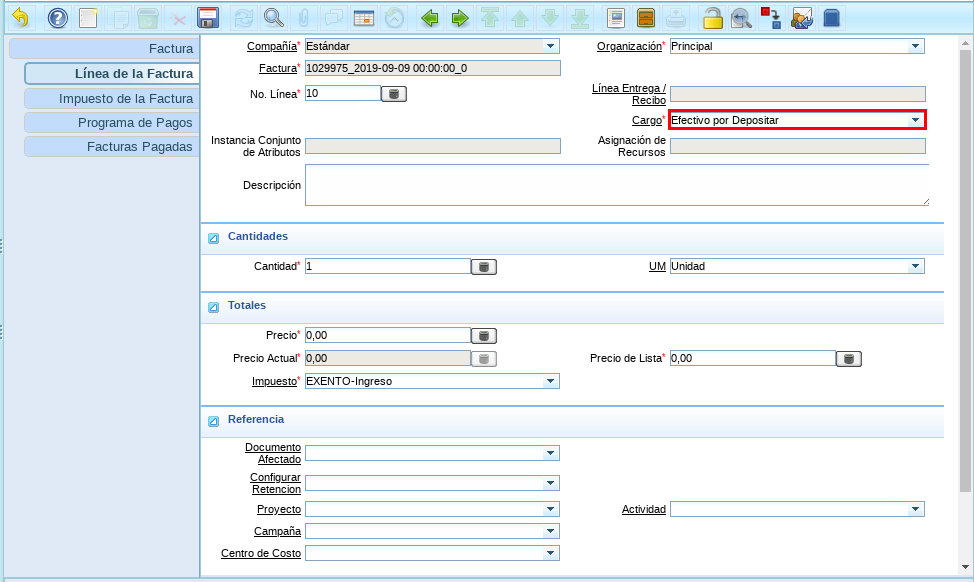The image size is (974, 582).
Task: Go to previous record with the green left arrow
Action: coord(429,18)
